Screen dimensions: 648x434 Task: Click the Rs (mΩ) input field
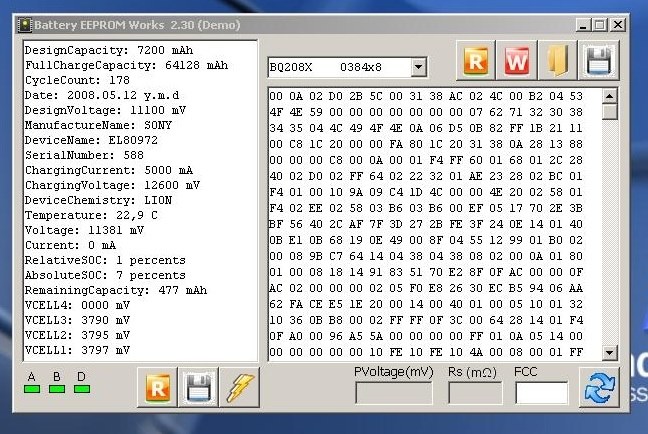(475, 393)
